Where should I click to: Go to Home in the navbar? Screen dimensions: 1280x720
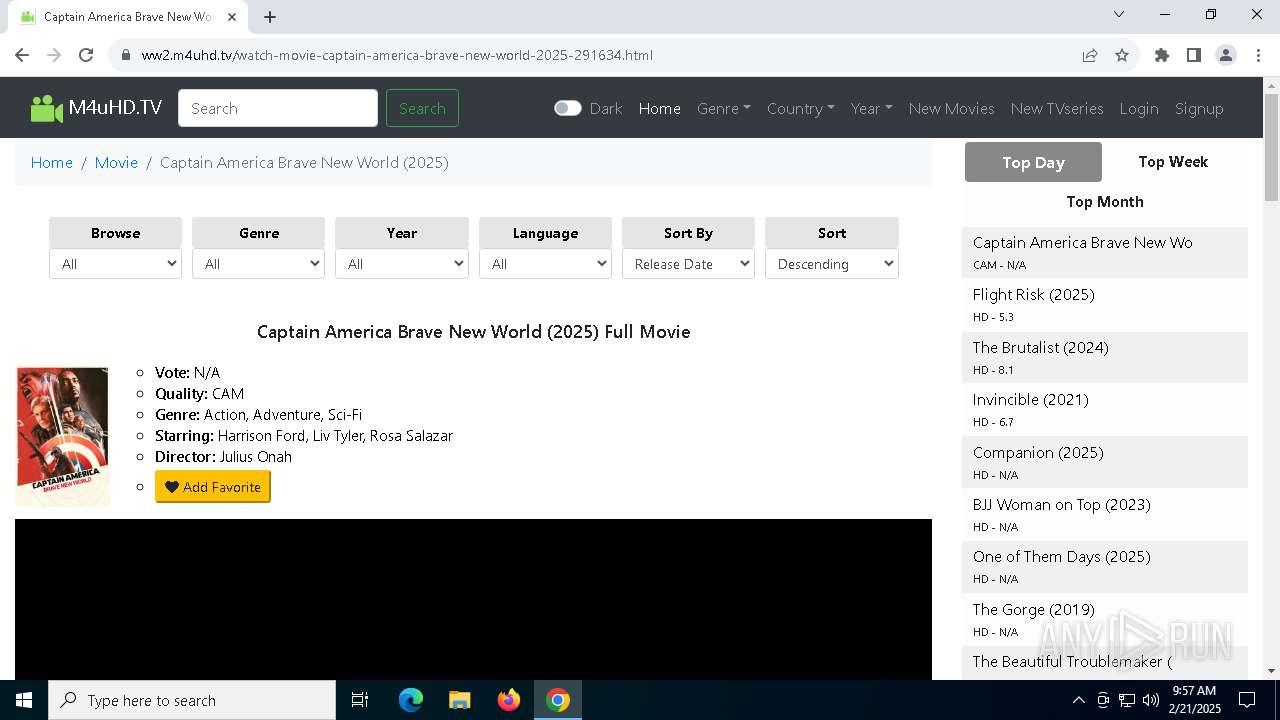tap(660, 108)
